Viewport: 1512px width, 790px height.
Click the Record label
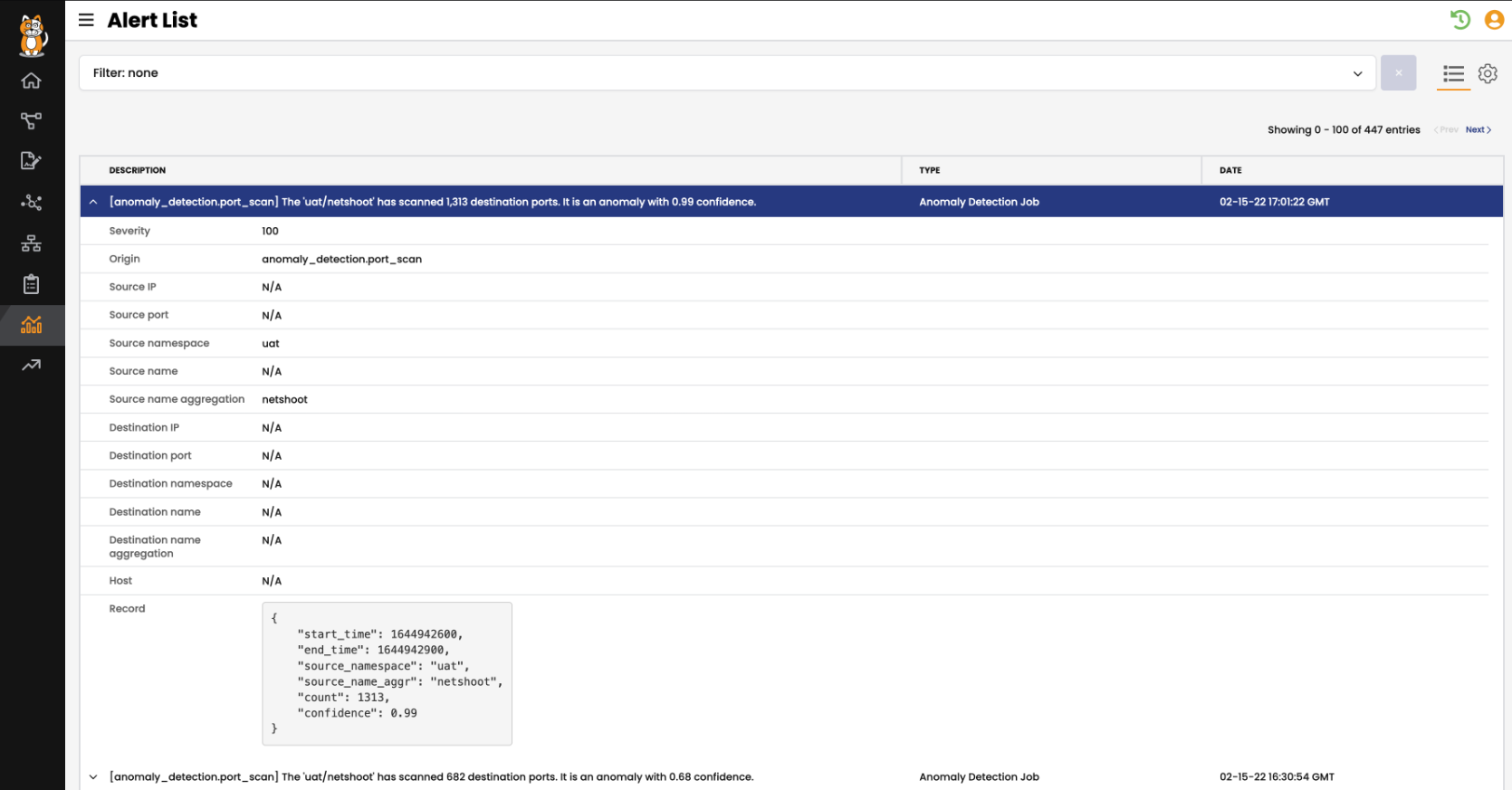point(127,608)
